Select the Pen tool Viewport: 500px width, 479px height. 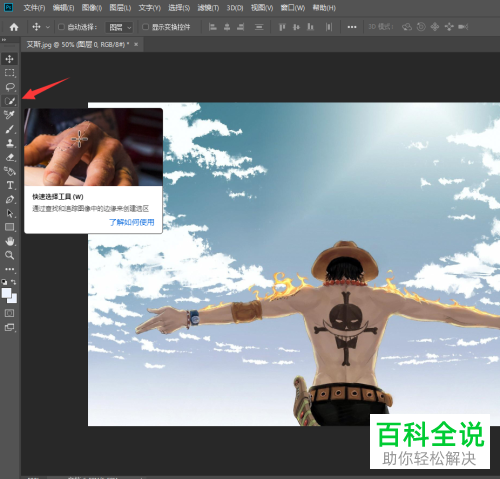click(x=9, y=199)
